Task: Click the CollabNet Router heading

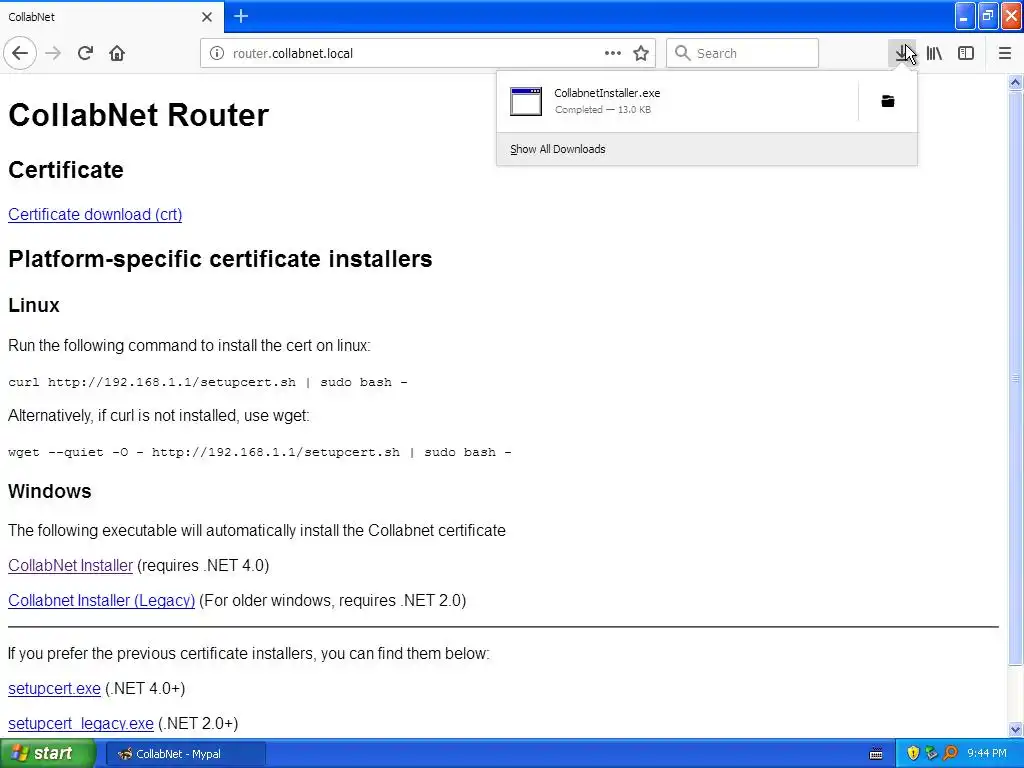Action: pyautogui.click(x=138, y=115)
